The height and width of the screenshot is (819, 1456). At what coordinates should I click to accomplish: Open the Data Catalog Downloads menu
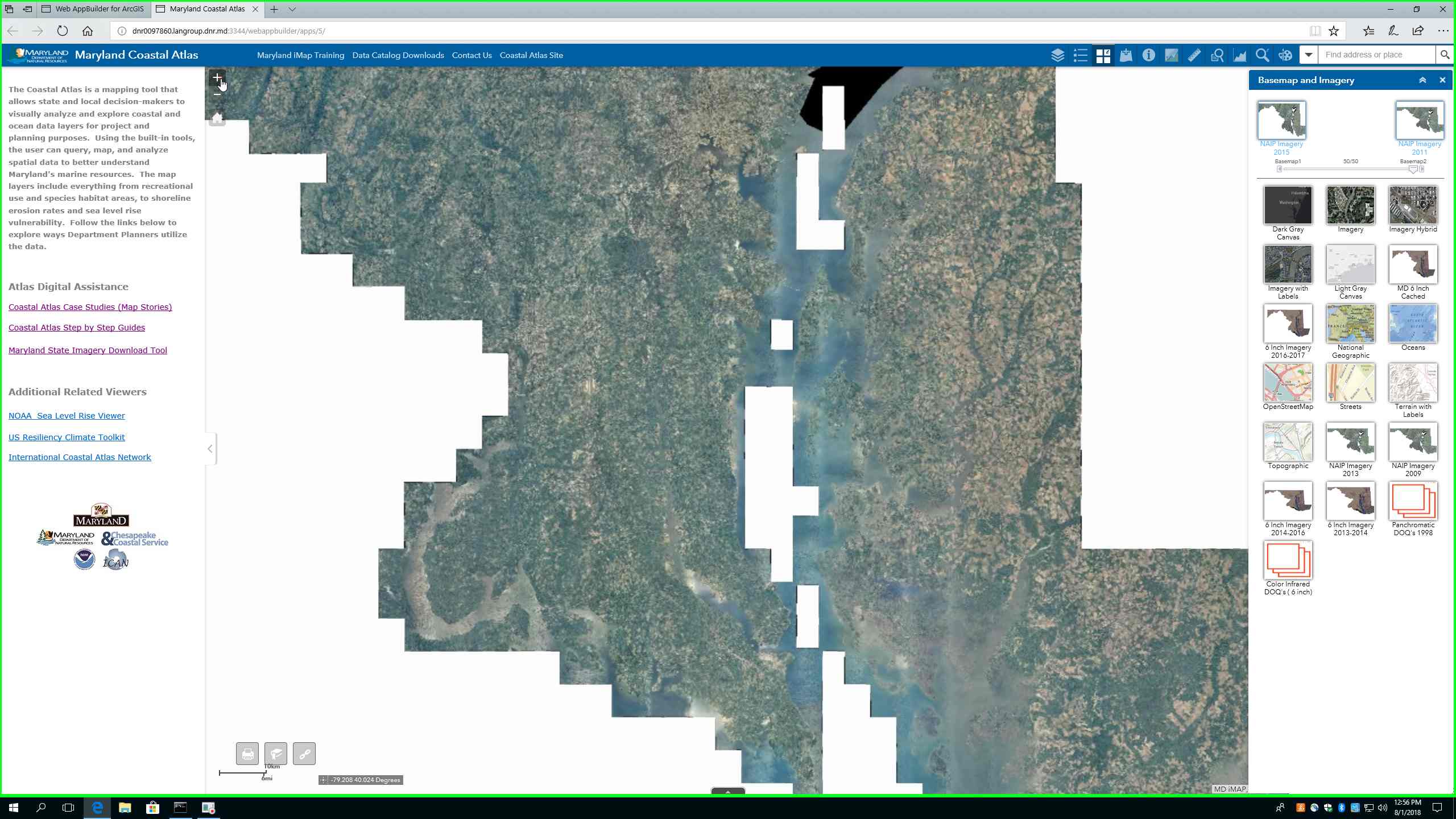398,55
